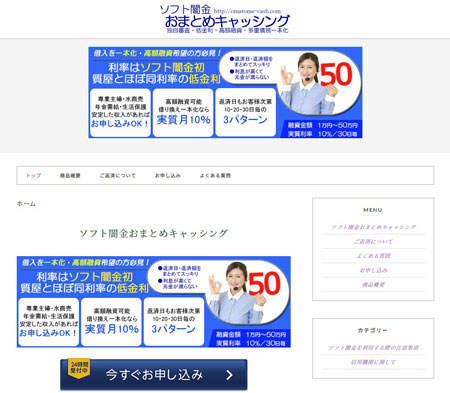Select 商品概要 in the sidebar MENU
Viewport: 450px width, 393px height.
373,285
